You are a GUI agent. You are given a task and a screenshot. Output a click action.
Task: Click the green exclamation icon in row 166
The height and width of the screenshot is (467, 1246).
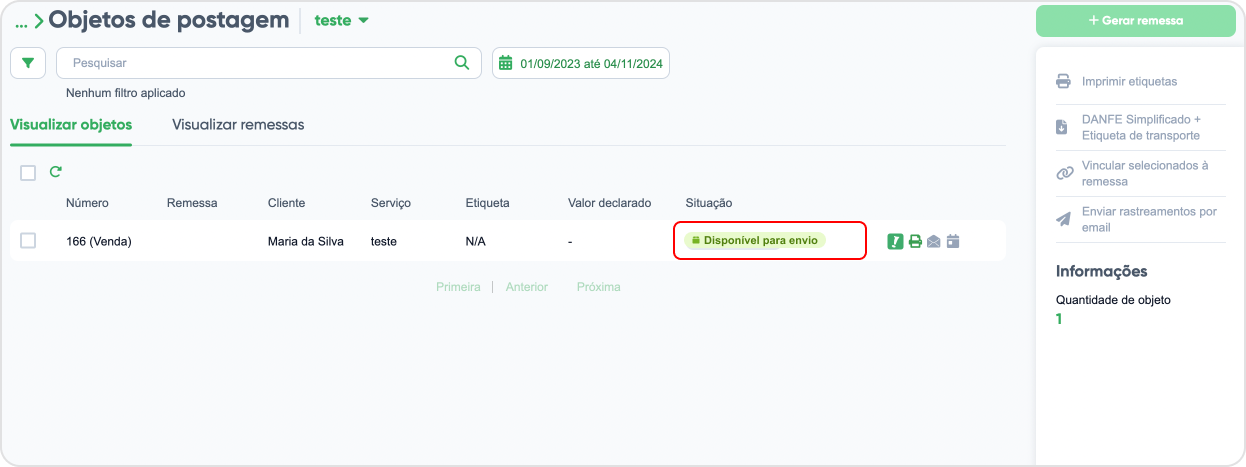[895, 241]
